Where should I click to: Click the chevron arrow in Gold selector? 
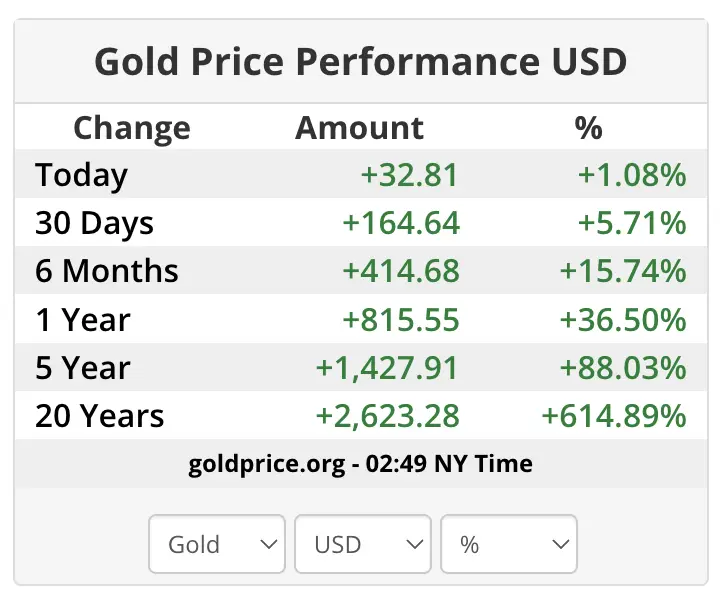269,544
